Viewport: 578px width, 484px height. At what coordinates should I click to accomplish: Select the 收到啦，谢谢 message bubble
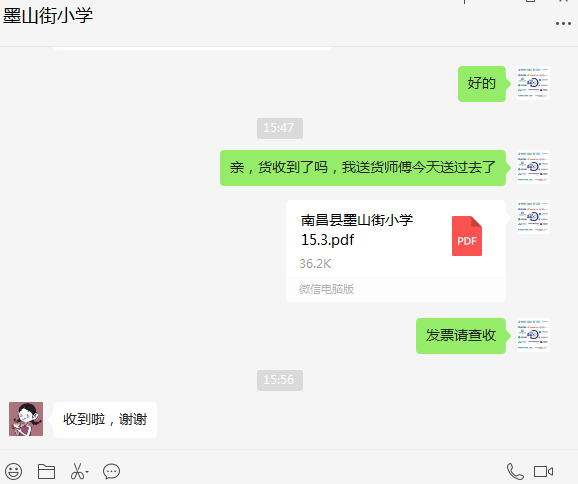(x=105, y=420)
